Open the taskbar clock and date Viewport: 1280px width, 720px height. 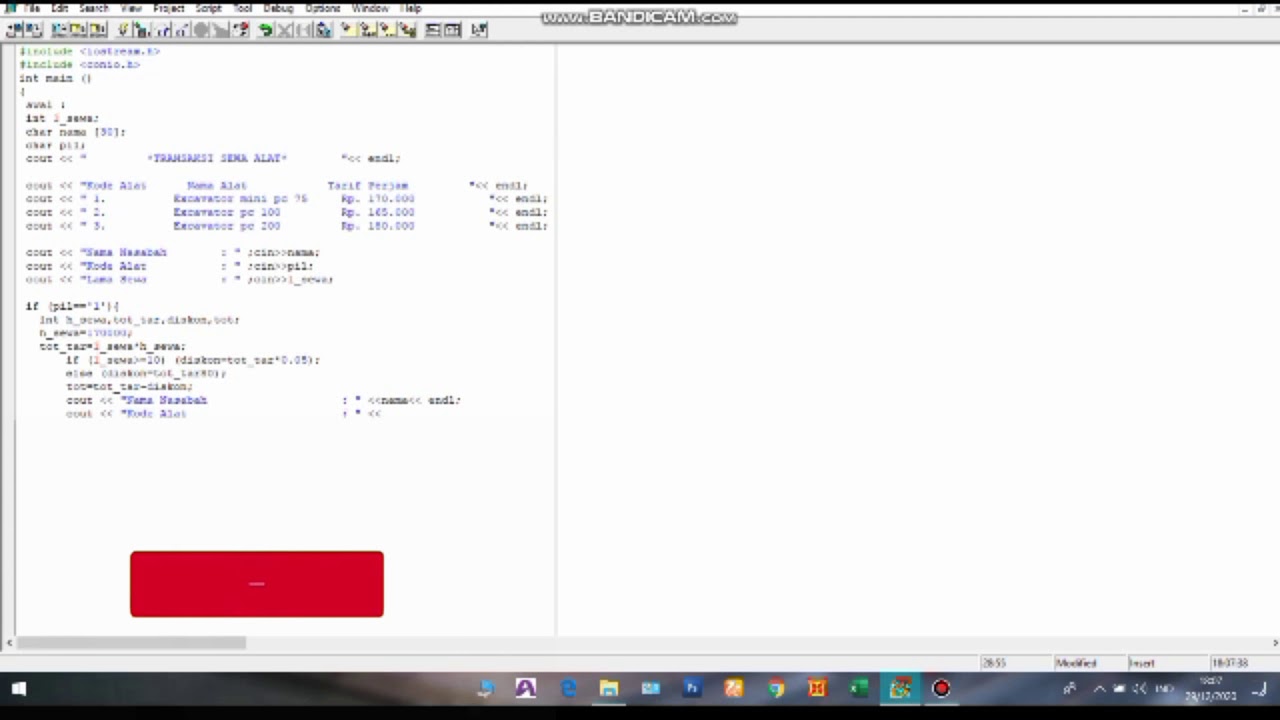pos(1211,688)
